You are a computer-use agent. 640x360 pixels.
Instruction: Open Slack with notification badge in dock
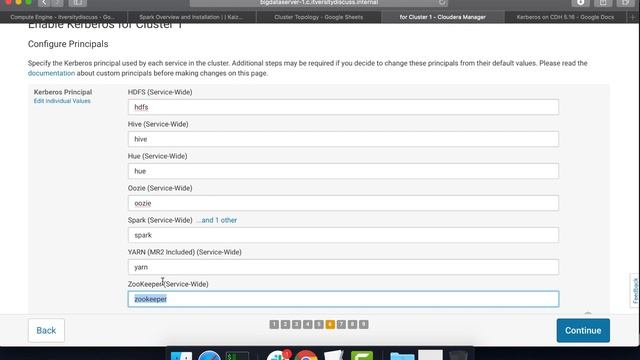[278, 355]
